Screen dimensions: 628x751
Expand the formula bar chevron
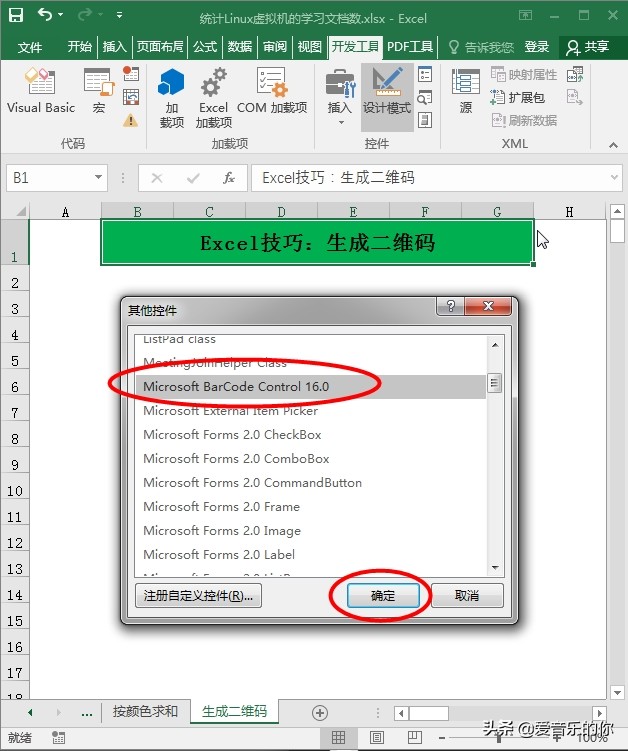(x=614, y=178)
